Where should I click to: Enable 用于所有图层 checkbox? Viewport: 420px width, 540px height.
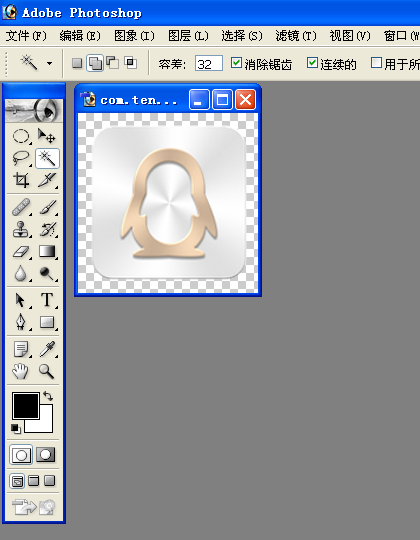pyautogui.click(x=376, y=63)
